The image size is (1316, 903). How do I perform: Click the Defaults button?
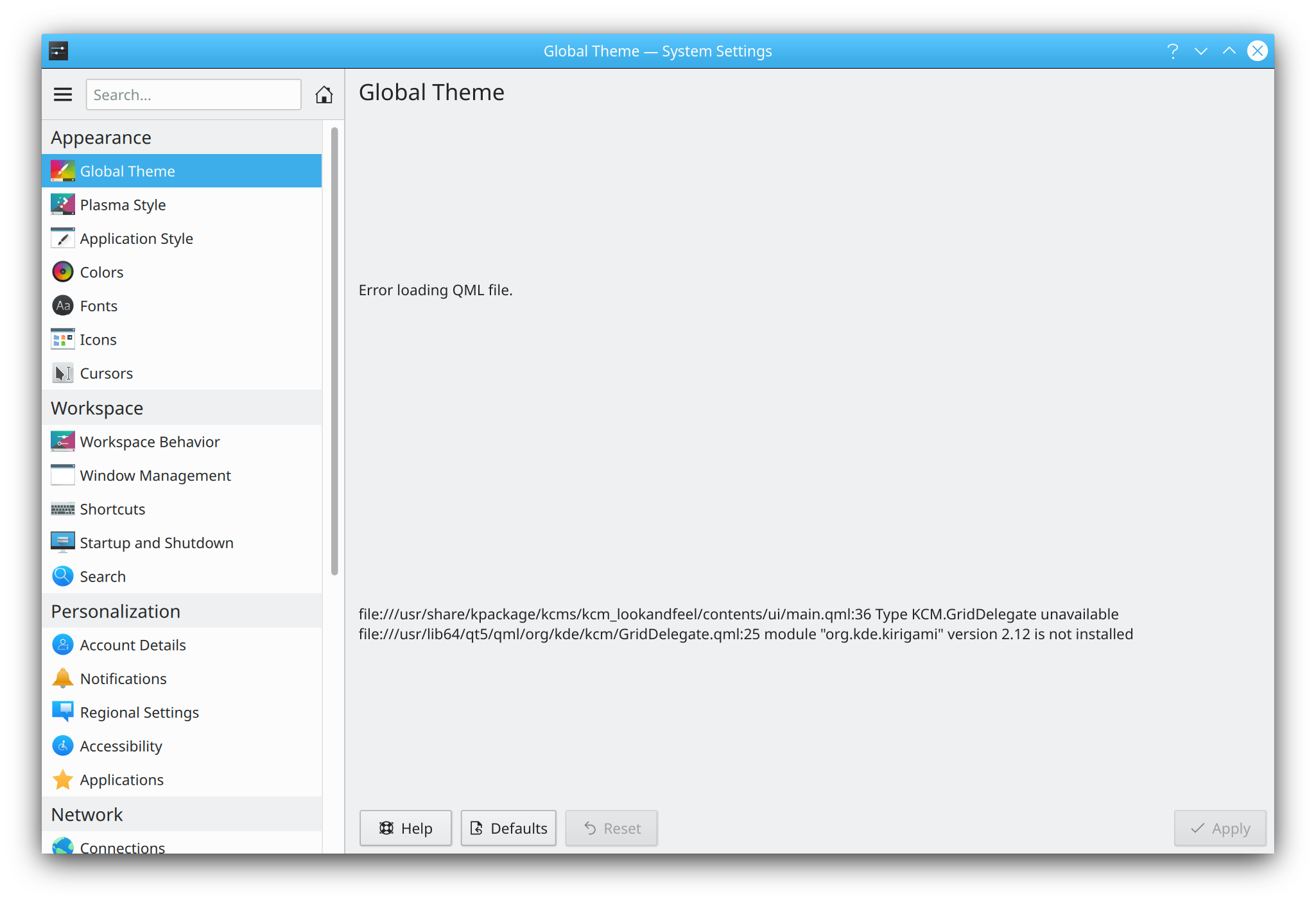(x=508, y=828)
